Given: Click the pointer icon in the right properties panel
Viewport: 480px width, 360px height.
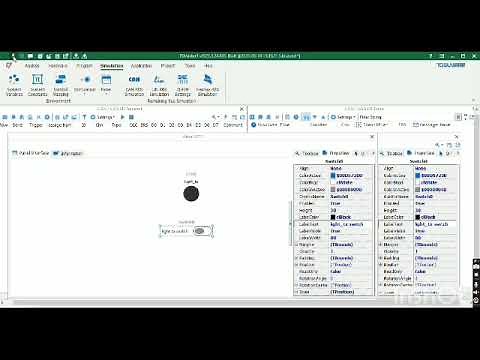Looking at the screenshot, I should click(441, 153).
